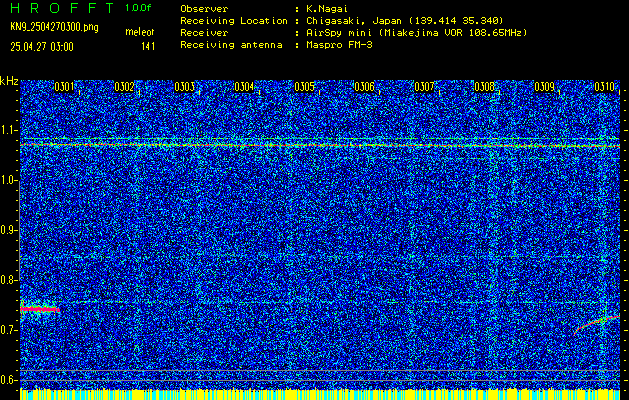Click the 0.8 kHz axis label
This screenshot has width=629, height=400.
point(8,280)
